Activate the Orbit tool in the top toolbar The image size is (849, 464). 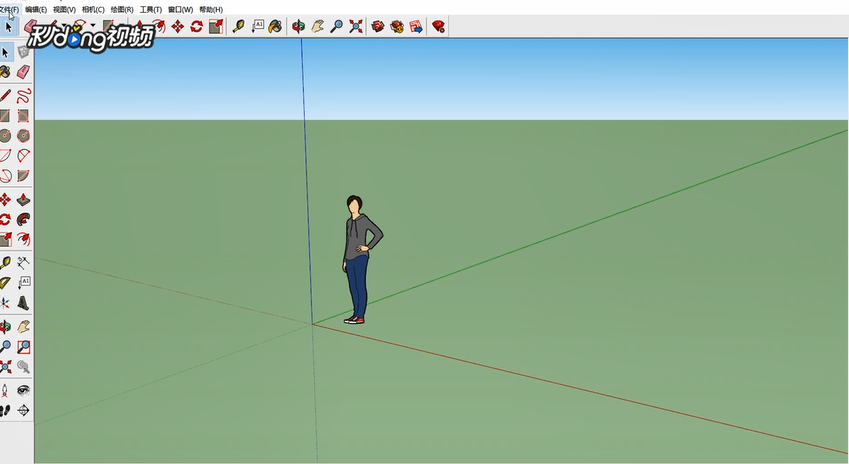pyautogui.click(x=298, y=27)
